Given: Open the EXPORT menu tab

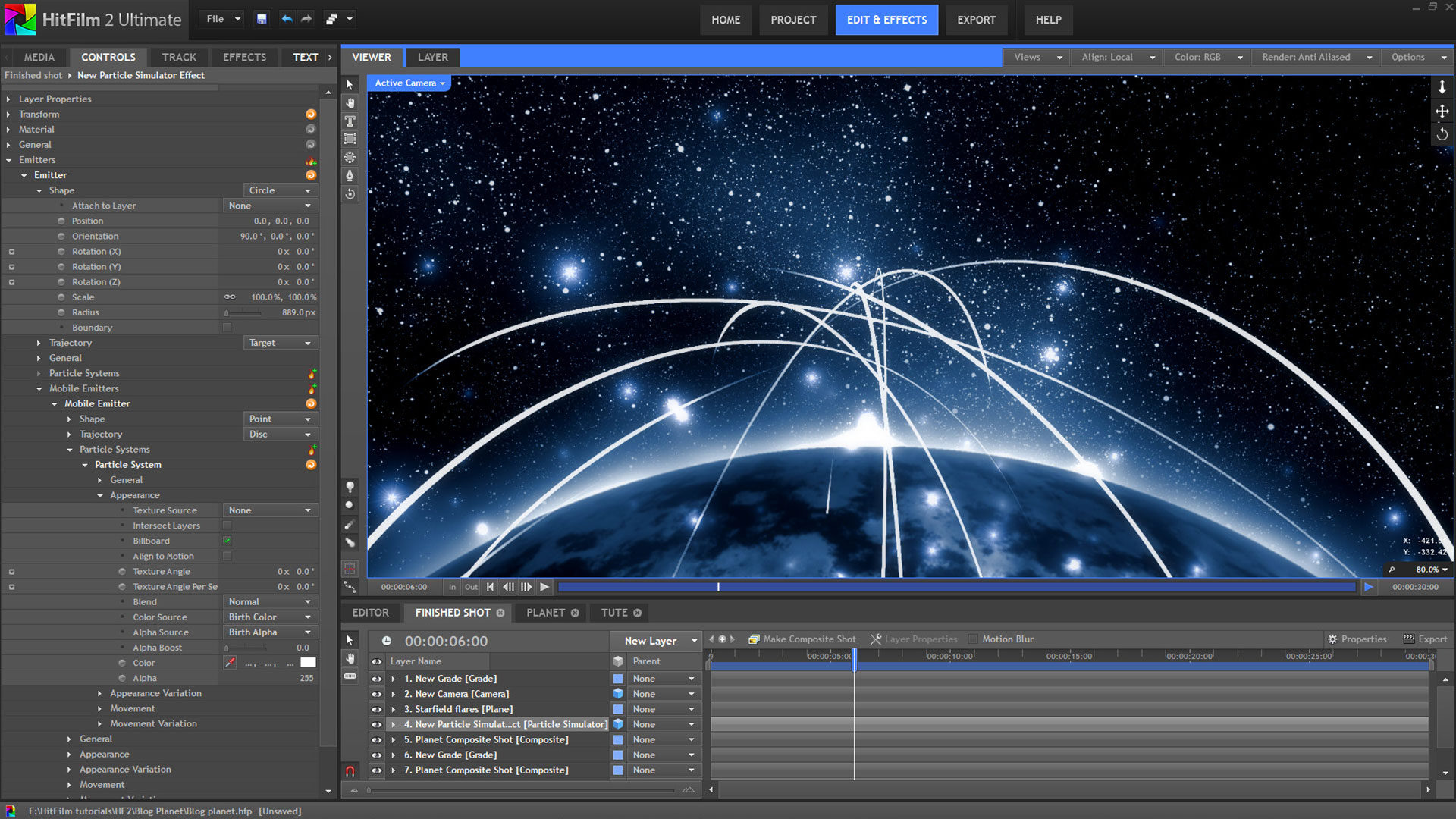Looking at the screenshot, I should pos(975,19).
